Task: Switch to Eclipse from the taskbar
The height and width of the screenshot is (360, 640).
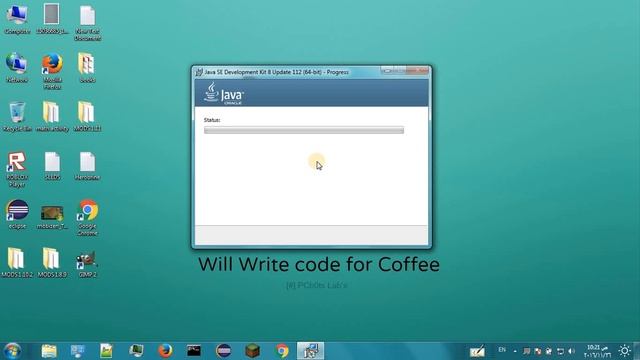Action: (x=223, y=351)
